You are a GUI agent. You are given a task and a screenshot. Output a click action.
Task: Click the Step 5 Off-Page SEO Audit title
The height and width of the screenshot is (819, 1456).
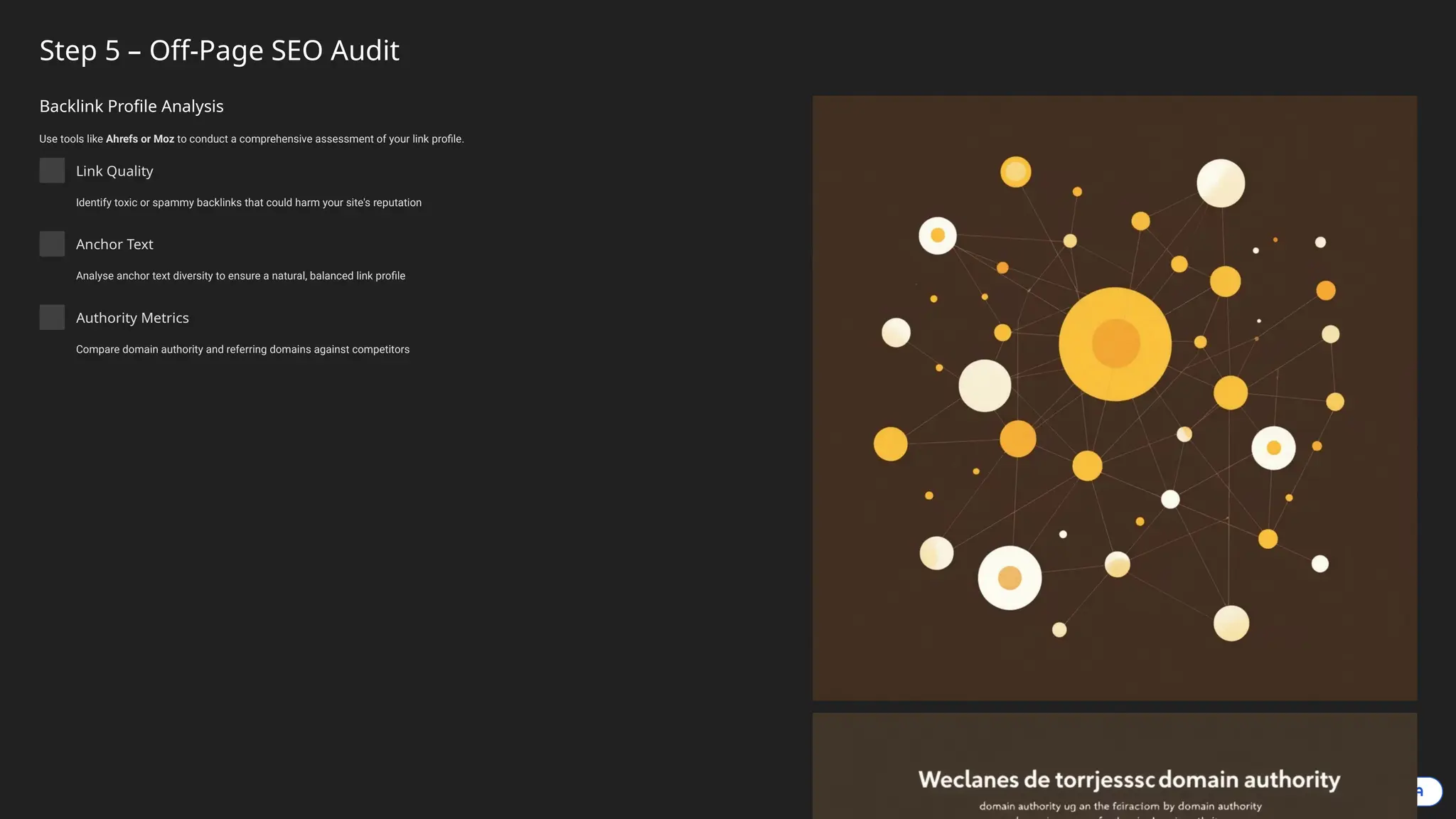(219, 50)
